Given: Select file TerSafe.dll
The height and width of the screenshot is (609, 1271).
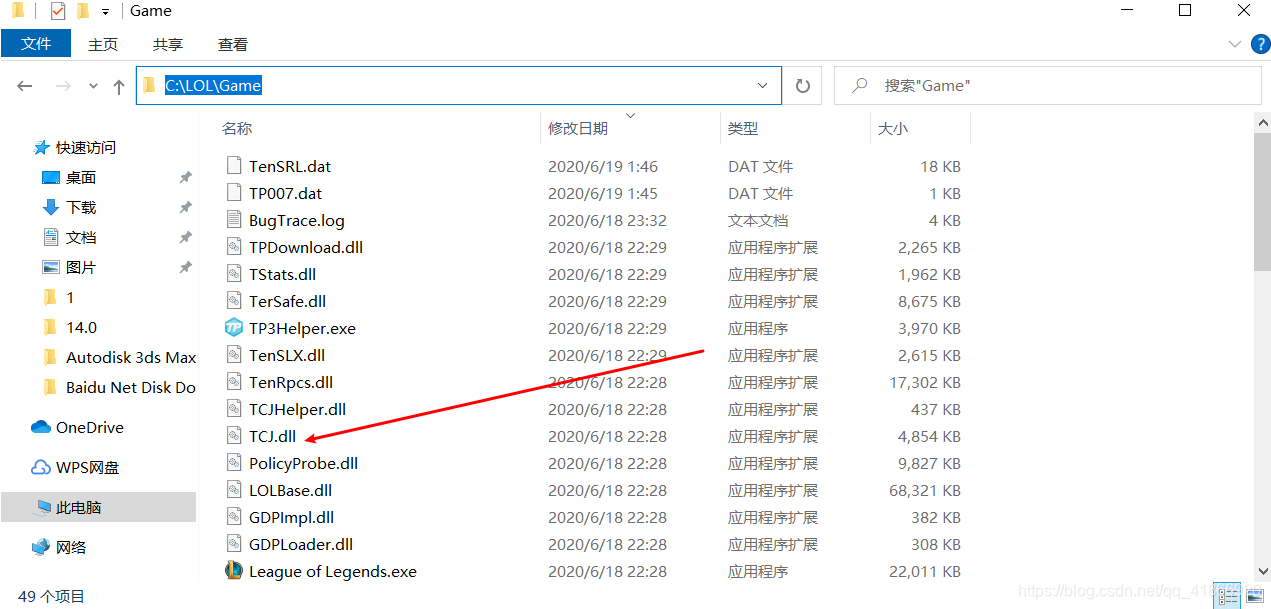Looking at the screenshot, I should click(x=287, y=301).
